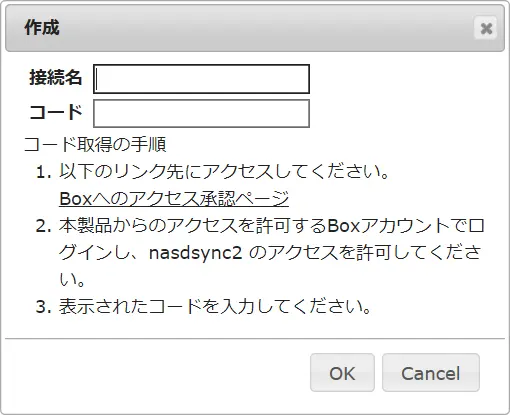The height and width of the screenshot is (415, 510).
Task: Click the コード field label
Action: (55, 112)
